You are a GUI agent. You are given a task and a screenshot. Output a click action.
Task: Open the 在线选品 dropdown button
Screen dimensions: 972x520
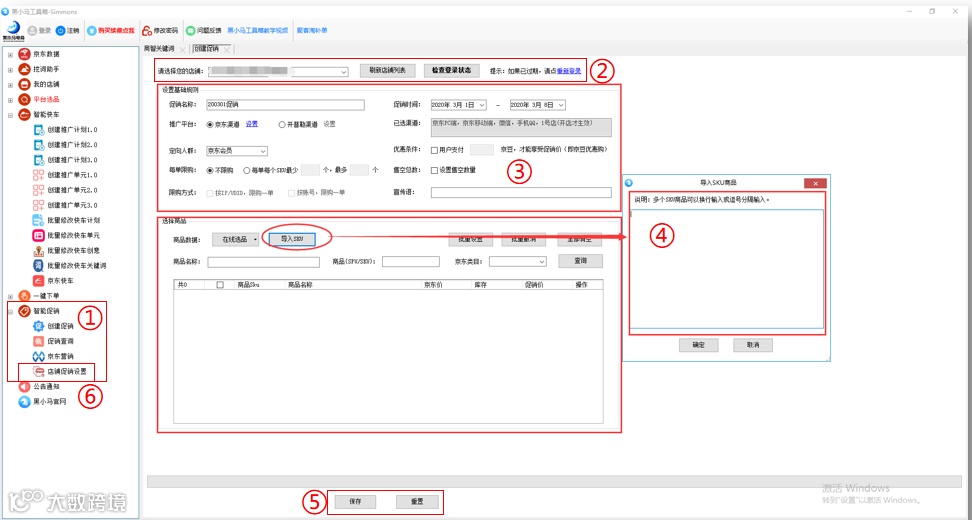(236, 239)
